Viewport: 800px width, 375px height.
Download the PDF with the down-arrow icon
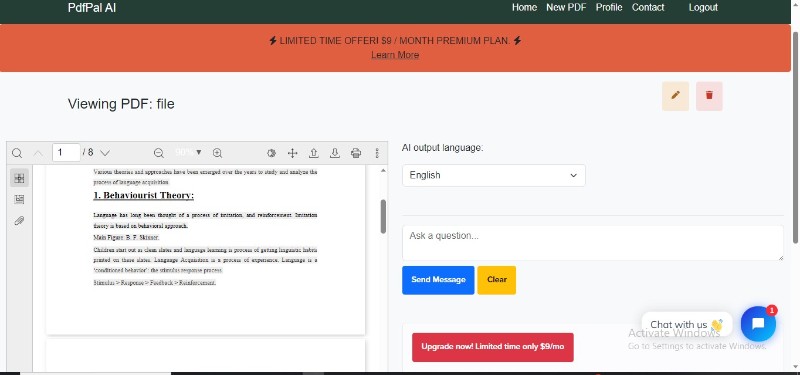pyautogui.click(x=335, y=153)
